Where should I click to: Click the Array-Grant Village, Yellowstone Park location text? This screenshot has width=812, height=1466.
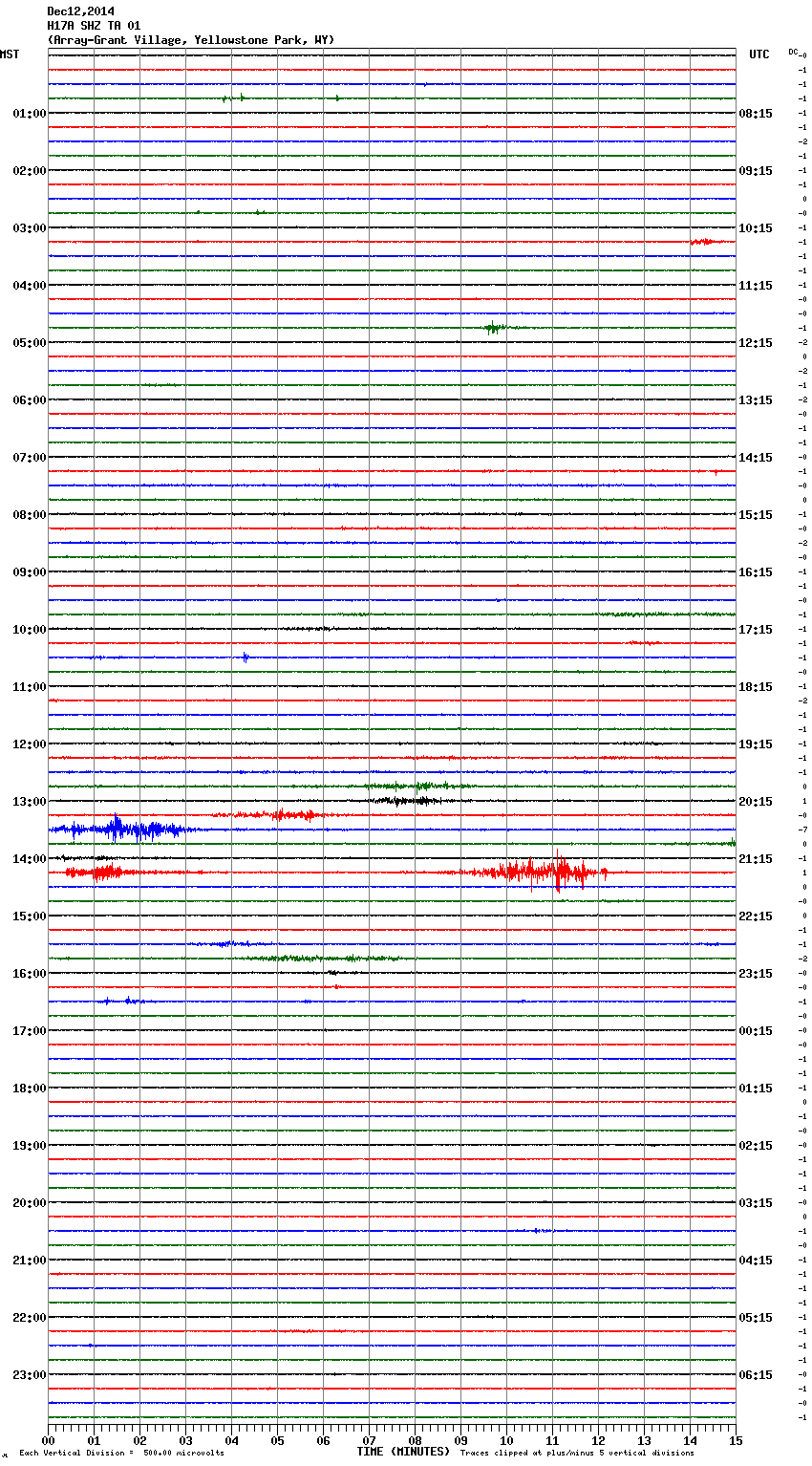[191, 40]
